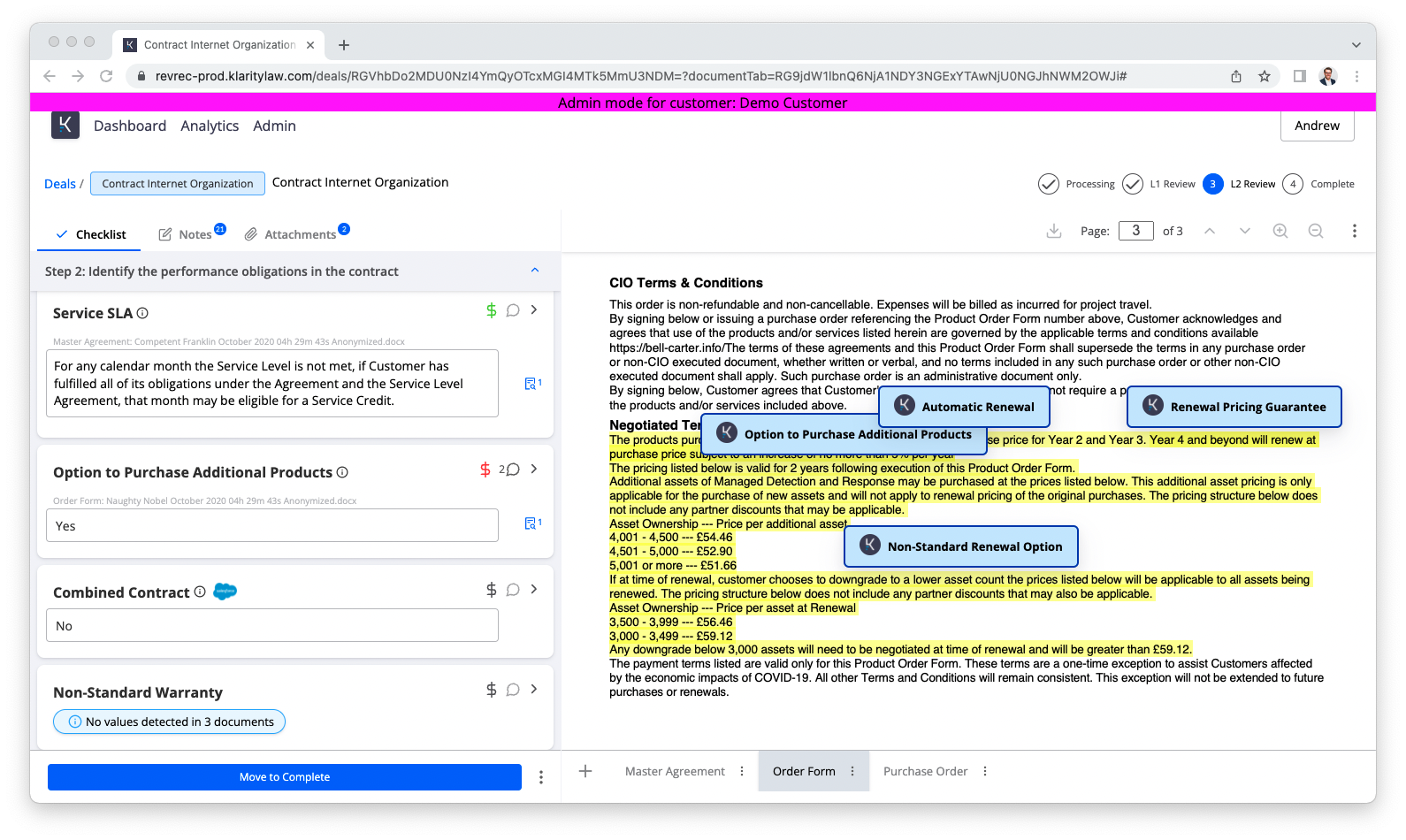
Task: Click the info icon beside Combined Contract
Action: 200,592
